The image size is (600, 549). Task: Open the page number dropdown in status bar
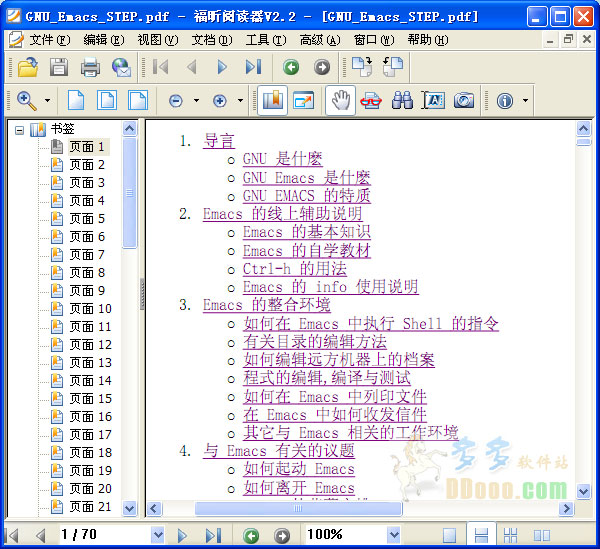point(157,534)
